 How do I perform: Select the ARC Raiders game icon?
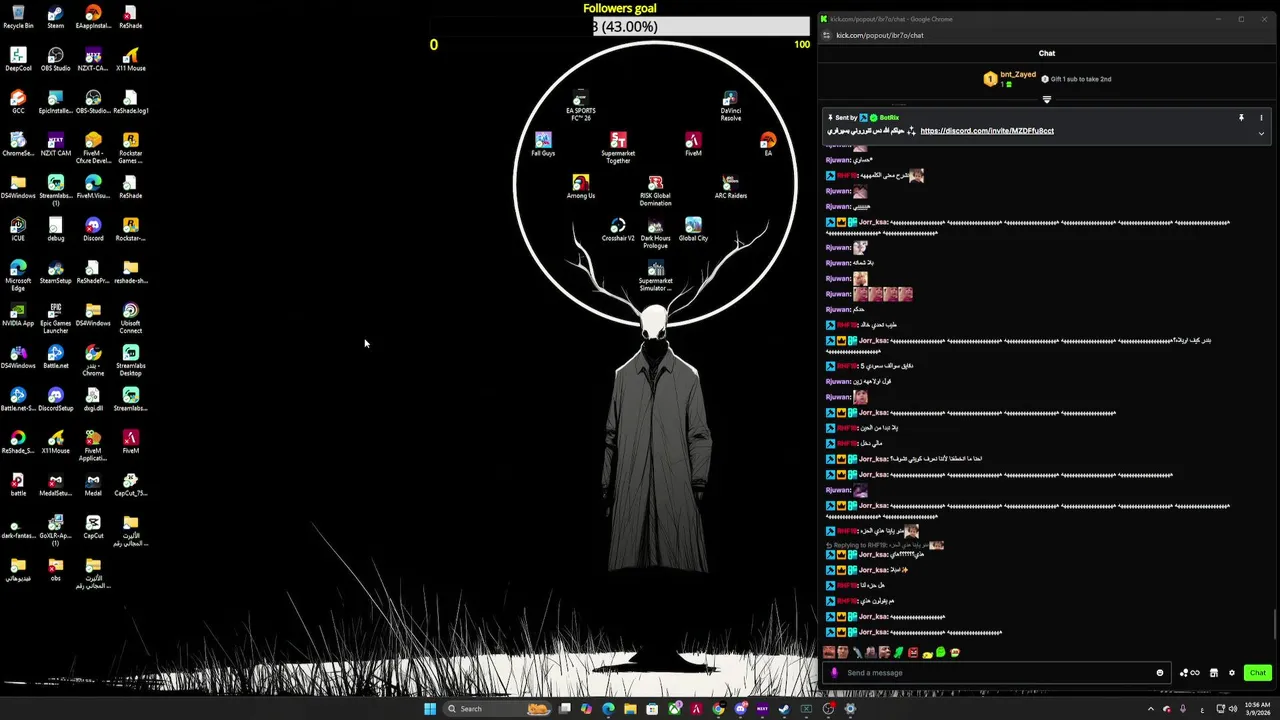pyautogui.click(x=730, y=187)
